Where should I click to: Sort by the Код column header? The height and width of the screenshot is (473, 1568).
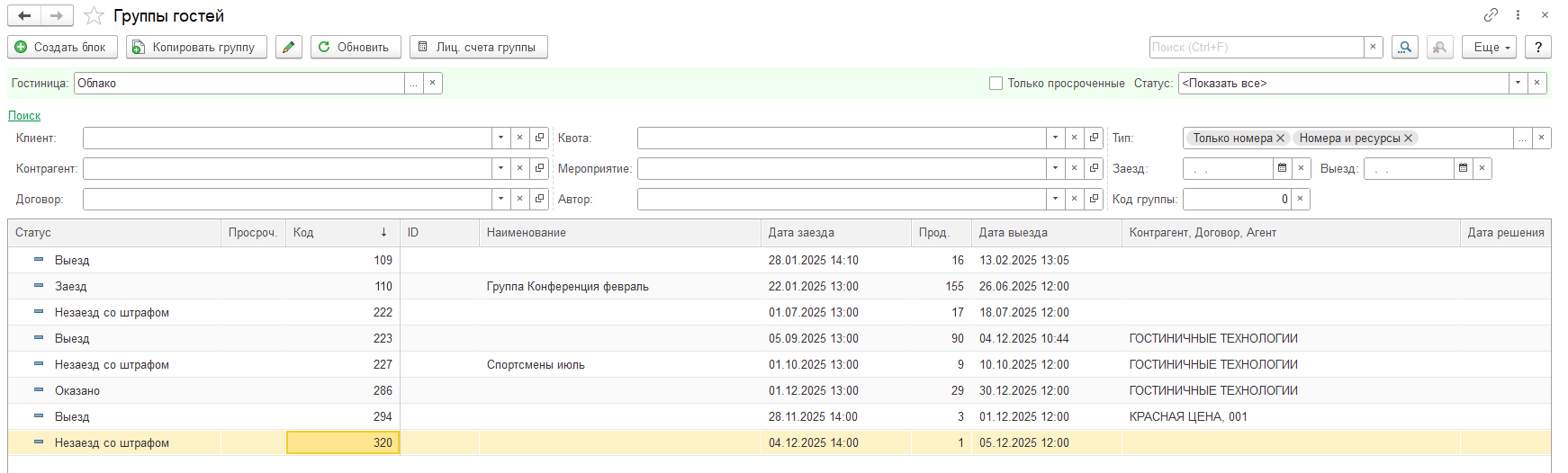click(343, 232)
